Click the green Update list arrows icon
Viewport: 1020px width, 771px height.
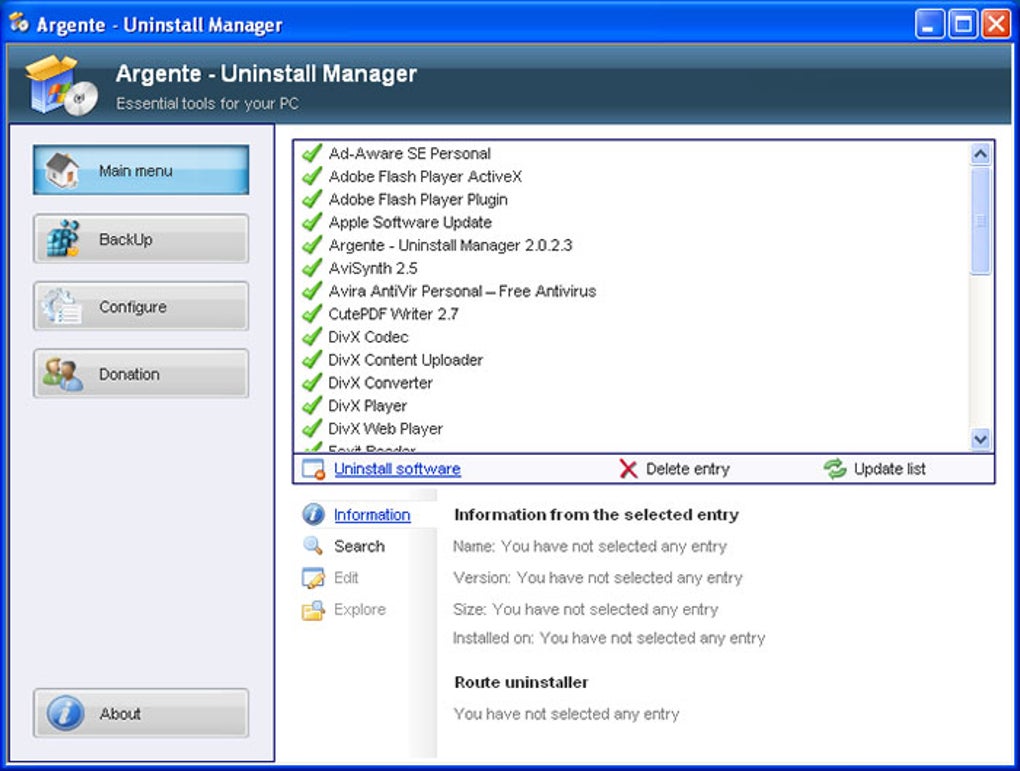pos(835,468)
